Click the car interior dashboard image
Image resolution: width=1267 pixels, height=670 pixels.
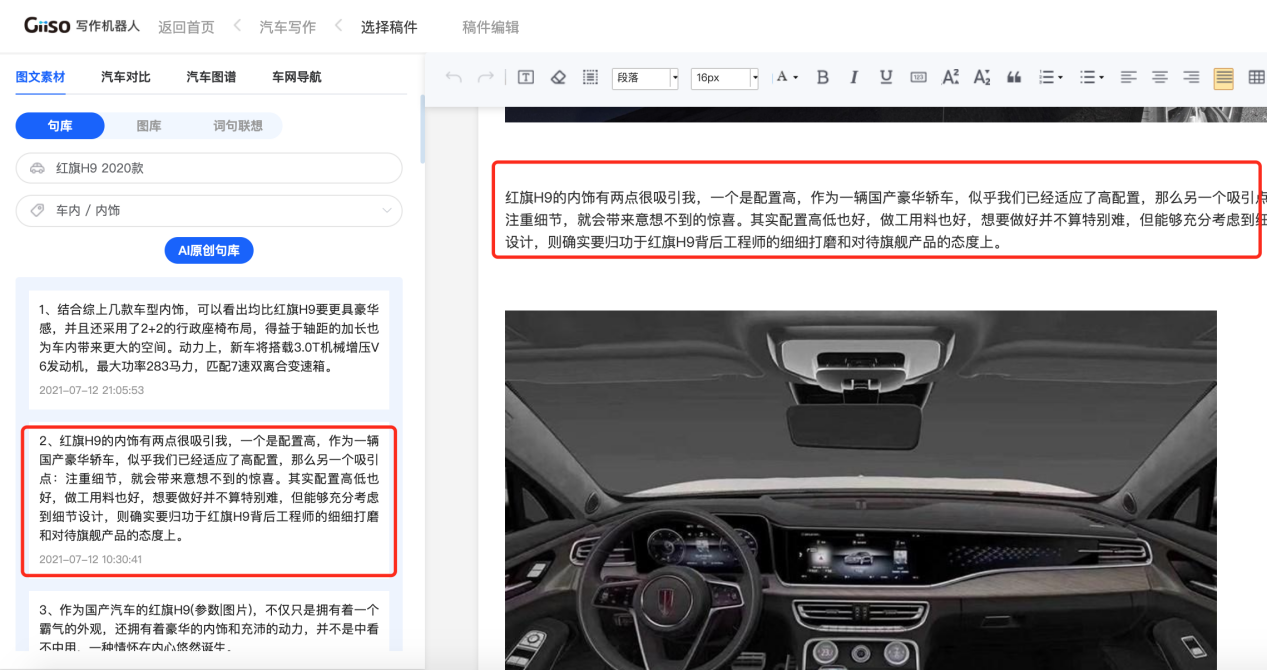(860, 490)
